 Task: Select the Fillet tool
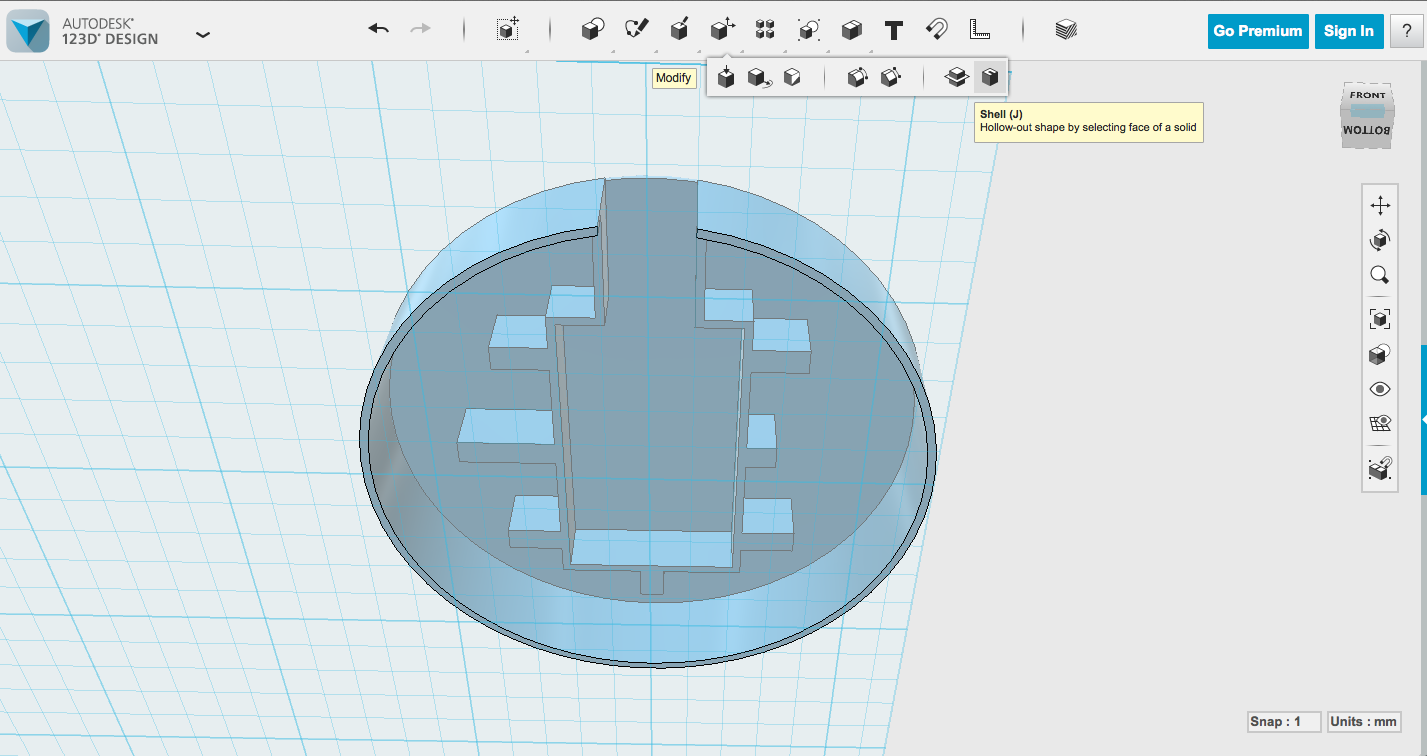(857, 77)
